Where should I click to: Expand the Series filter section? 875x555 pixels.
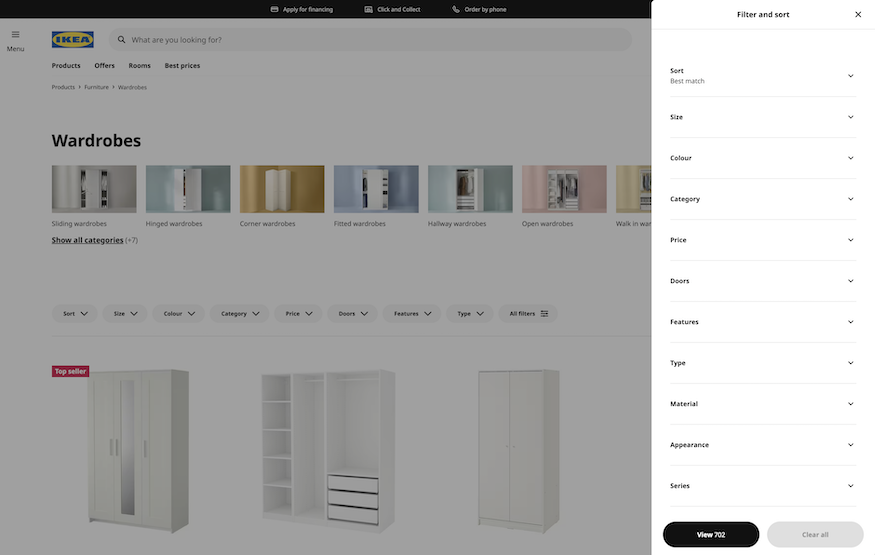pyautogui.click(x=763, y=486)
